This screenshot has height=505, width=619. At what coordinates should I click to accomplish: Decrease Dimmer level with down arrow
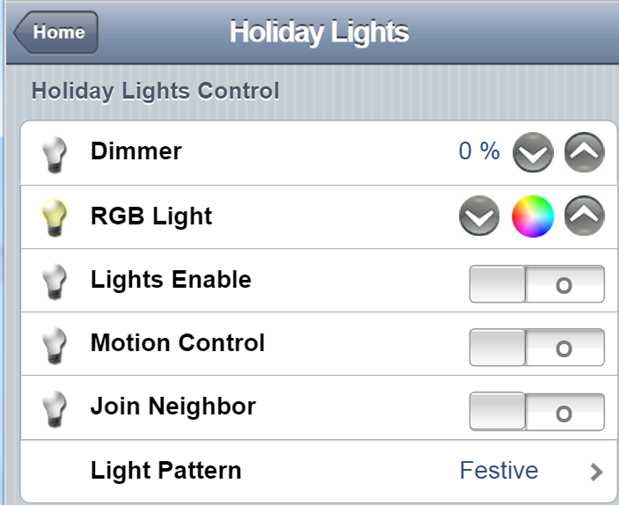(x=533, y=152)
